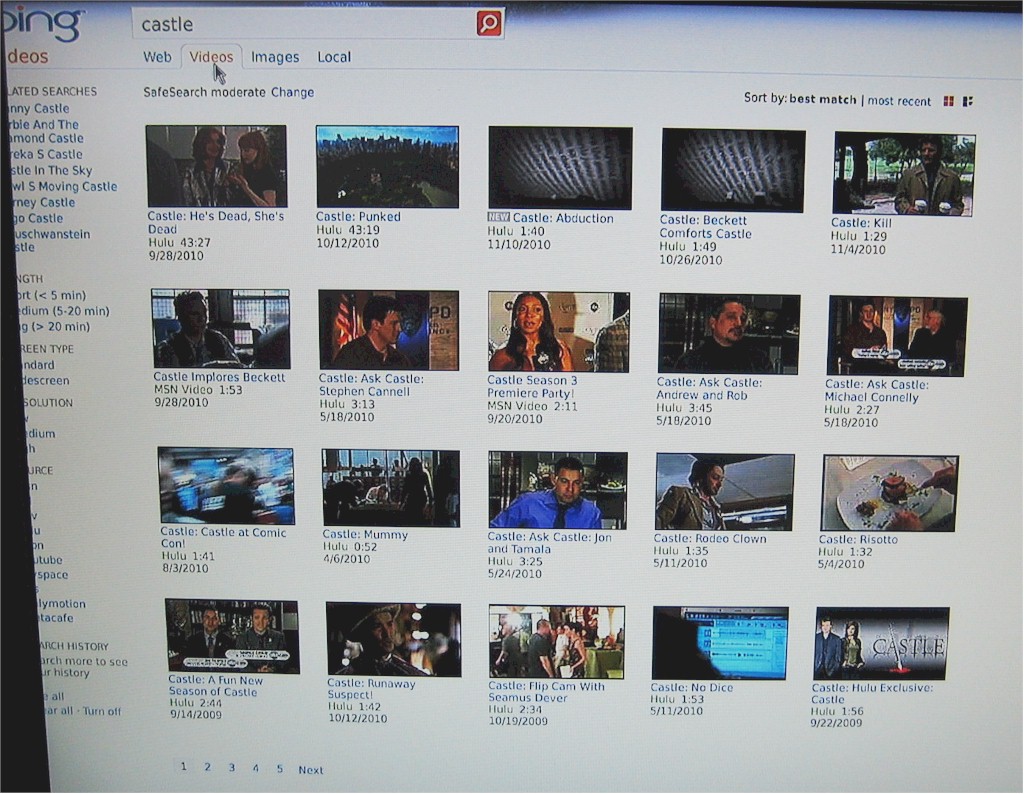1024x794 pixels.
Task: Filter length to long (> 20 min)
Action: (54, 327)
